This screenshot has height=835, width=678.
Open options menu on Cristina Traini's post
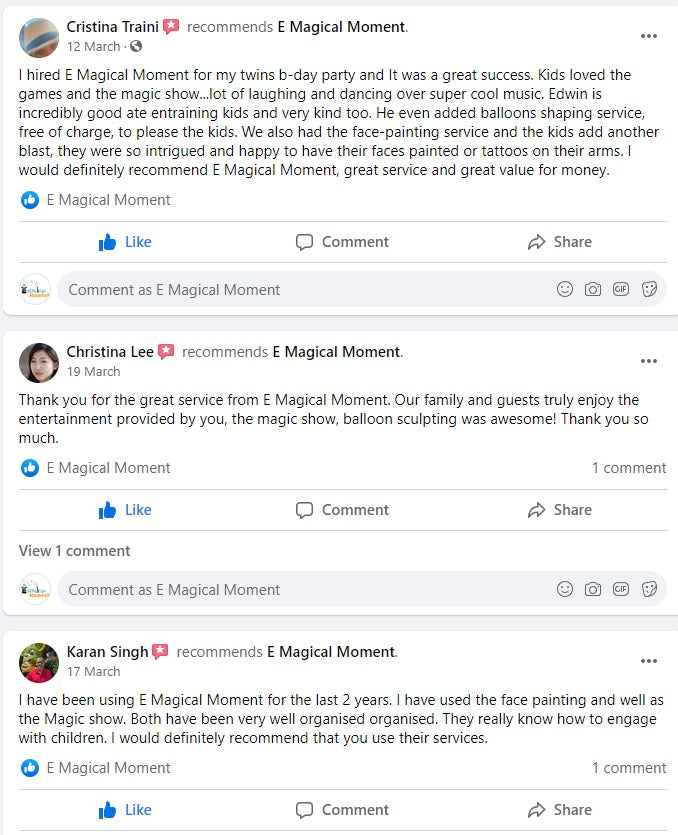tap(649, 36)
